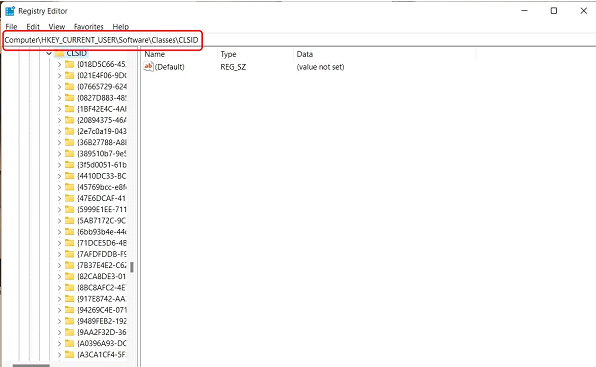Viewport: 596px width, 367px height.
Task: Select the {9AA2F32D-36 key label
Action: [x=101, y=332]
